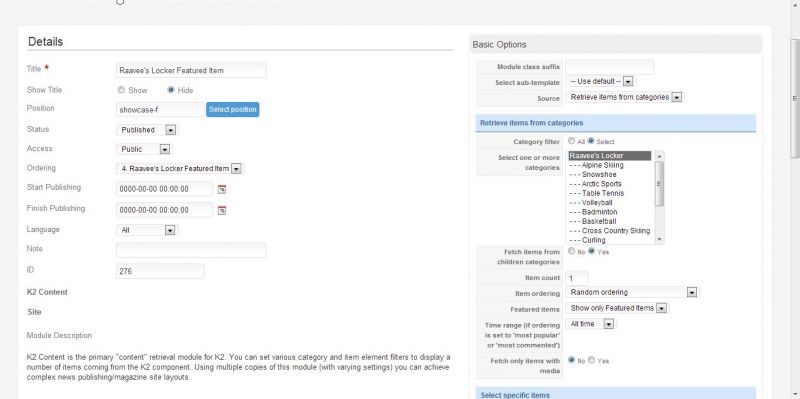Select Yes for Fetch only items with media
Image resolution: width=800 pixels, height=399 pixels.
pos(591,360)
